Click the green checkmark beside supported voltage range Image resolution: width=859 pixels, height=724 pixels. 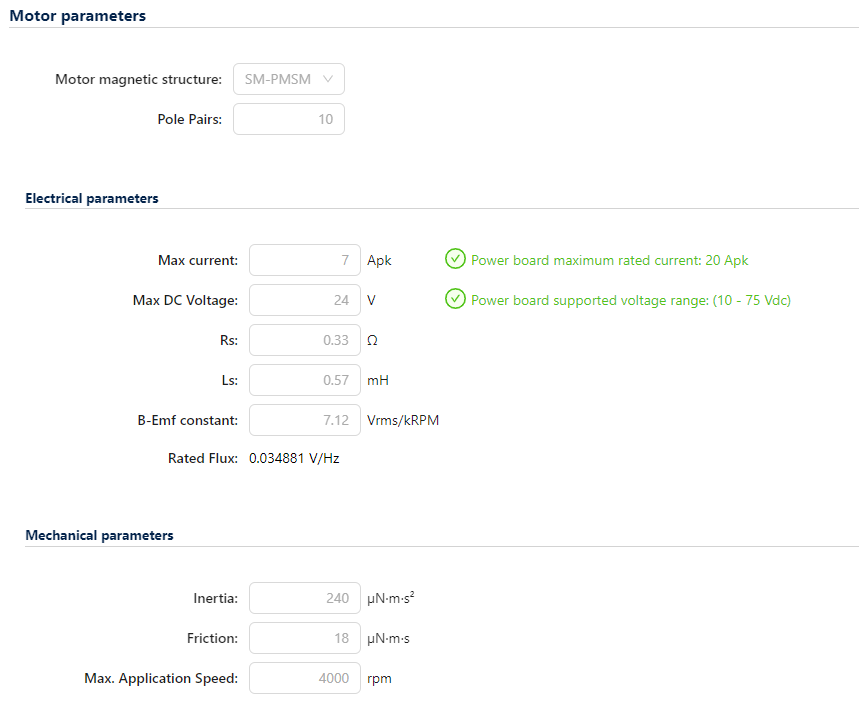click(x=455, y=299)
